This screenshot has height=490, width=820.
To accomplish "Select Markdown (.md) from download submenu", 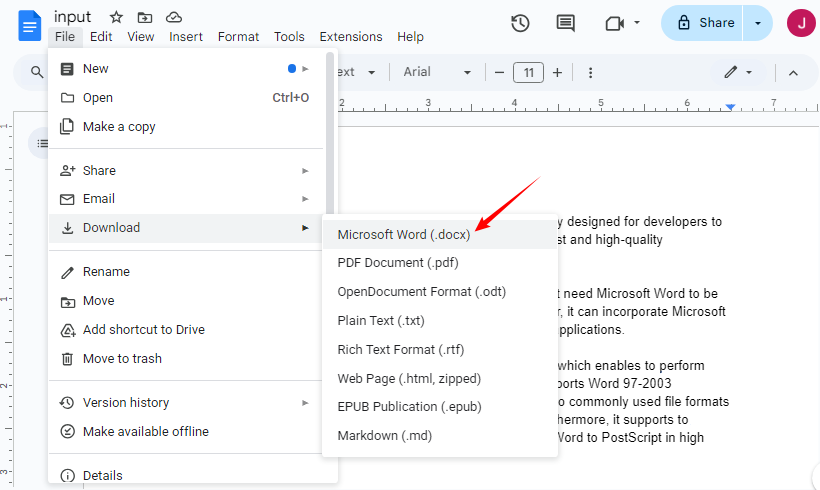I will pos(385,435).
